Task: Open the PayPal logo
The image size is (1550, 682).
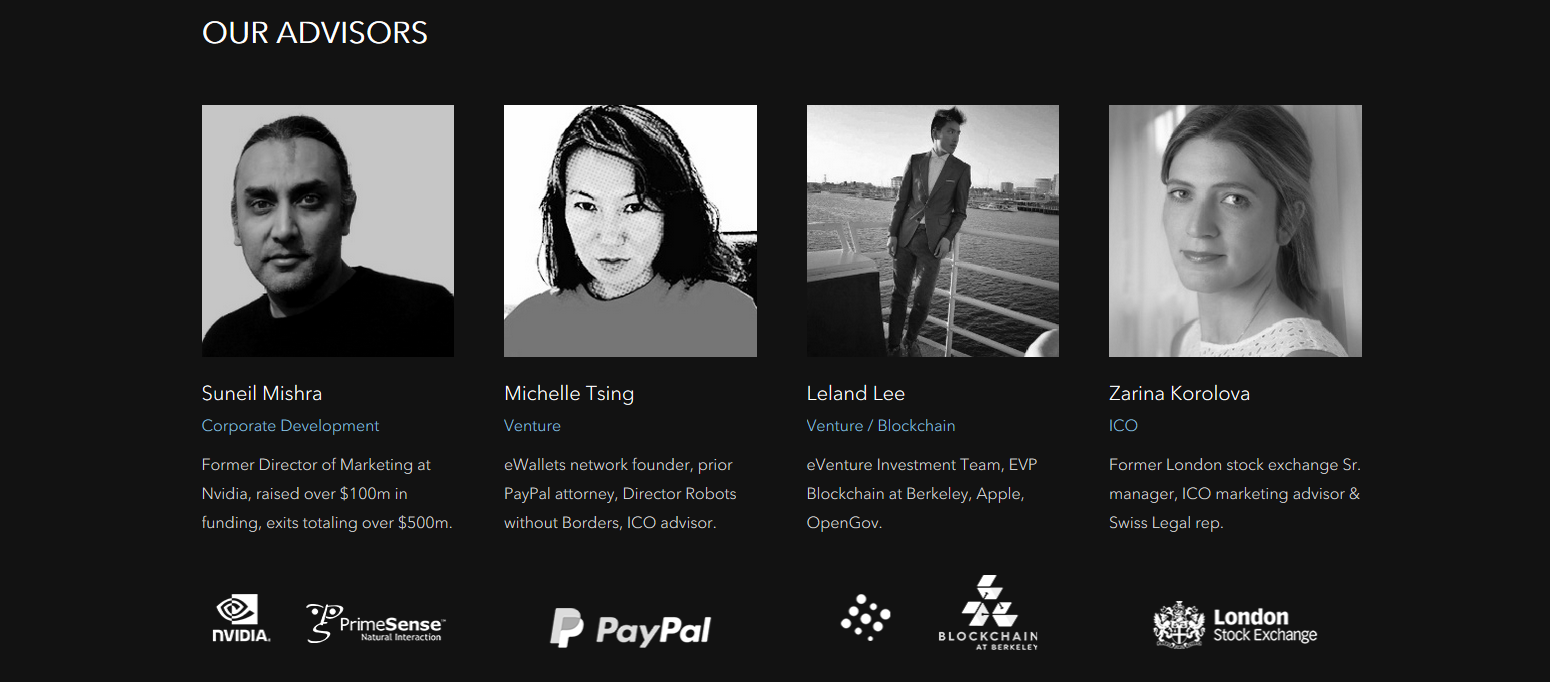Action: click(x=630, y=628)
